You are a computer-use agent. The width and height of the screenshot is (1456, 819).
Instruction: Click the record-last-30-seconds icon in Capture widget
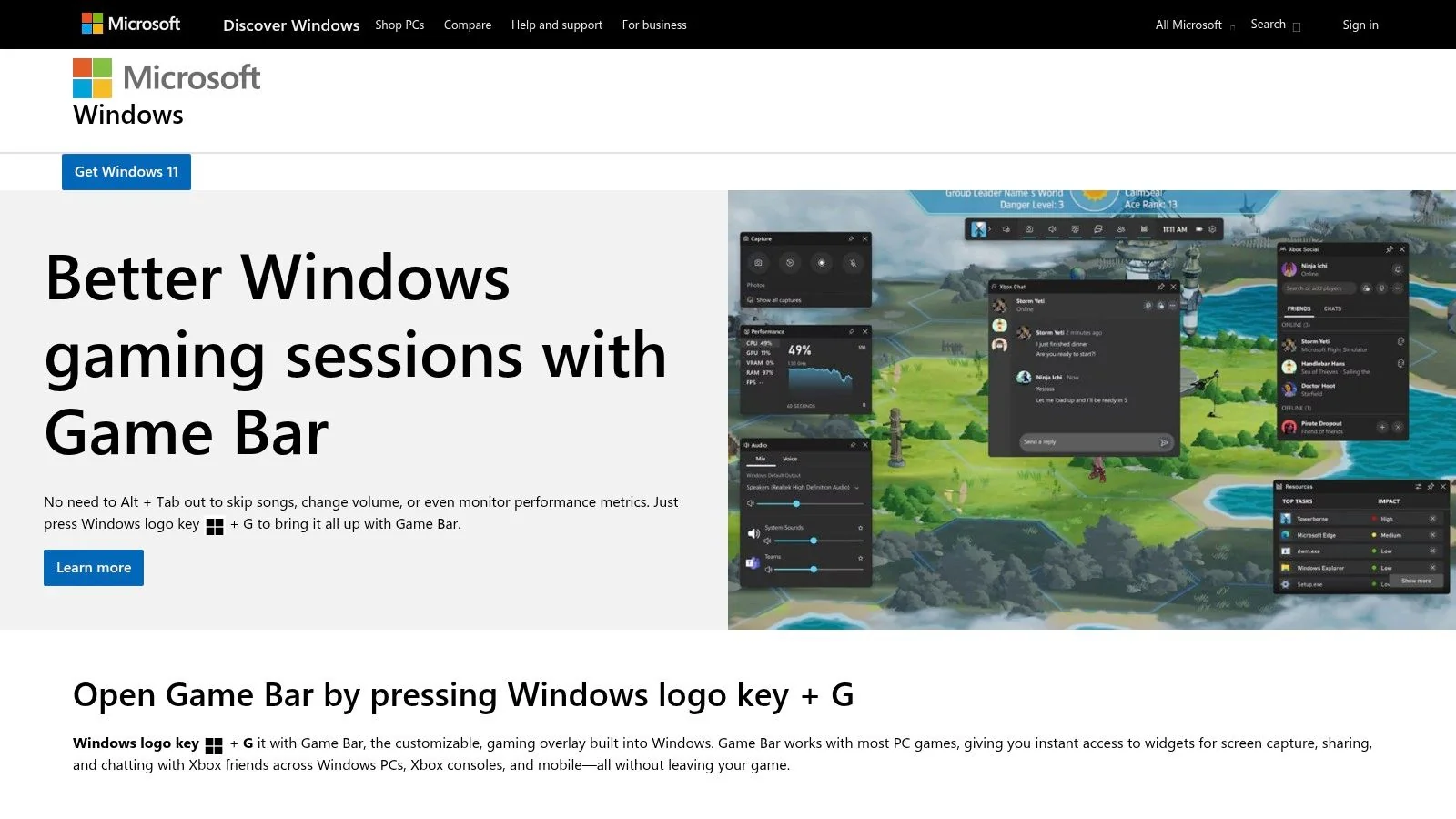tap(790, 263)
